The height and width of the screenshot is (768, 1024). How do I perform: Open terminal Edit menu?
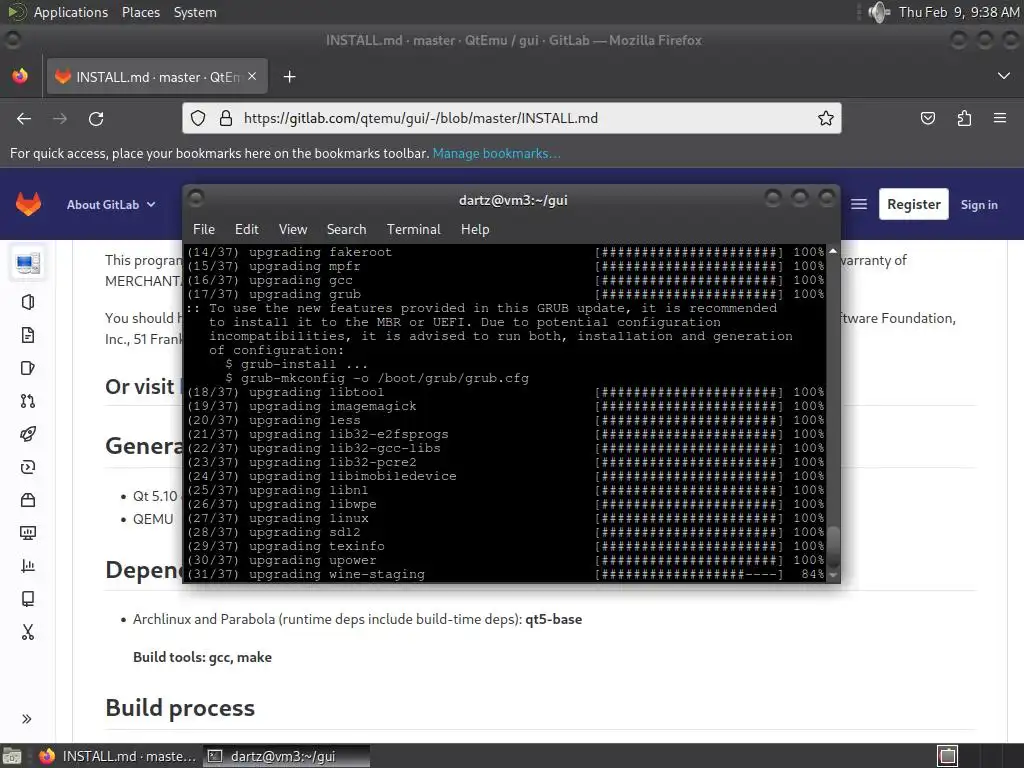(x=247, y=229)
